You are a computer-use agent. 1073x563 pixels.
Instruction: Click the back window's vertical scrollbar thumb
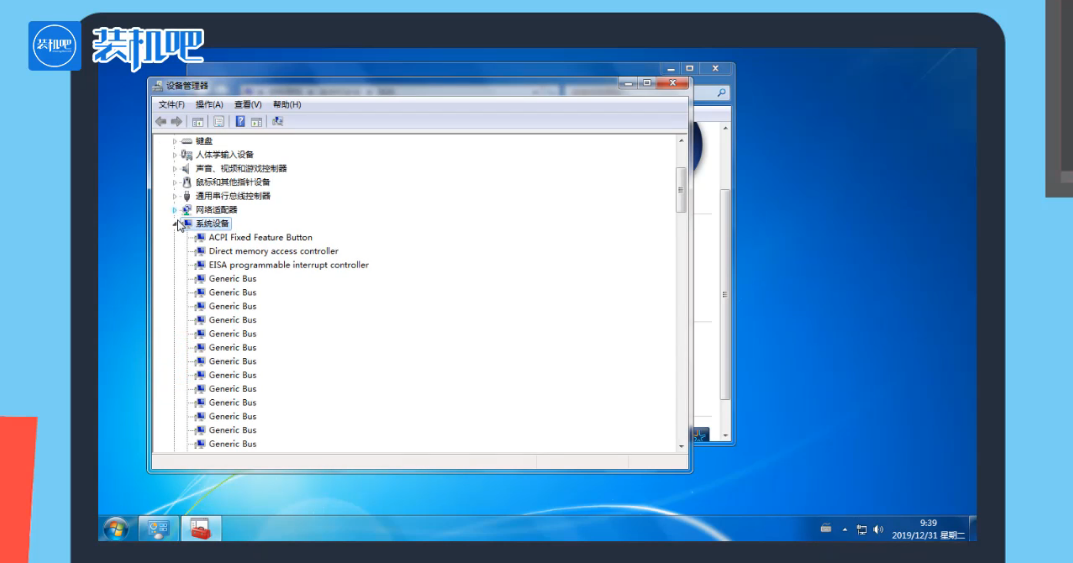(x=725, y=294)
